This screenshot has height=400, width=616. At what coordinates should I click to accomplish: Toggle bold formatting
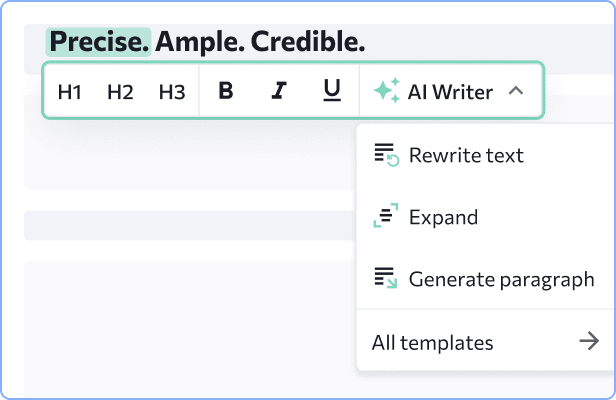226,91
